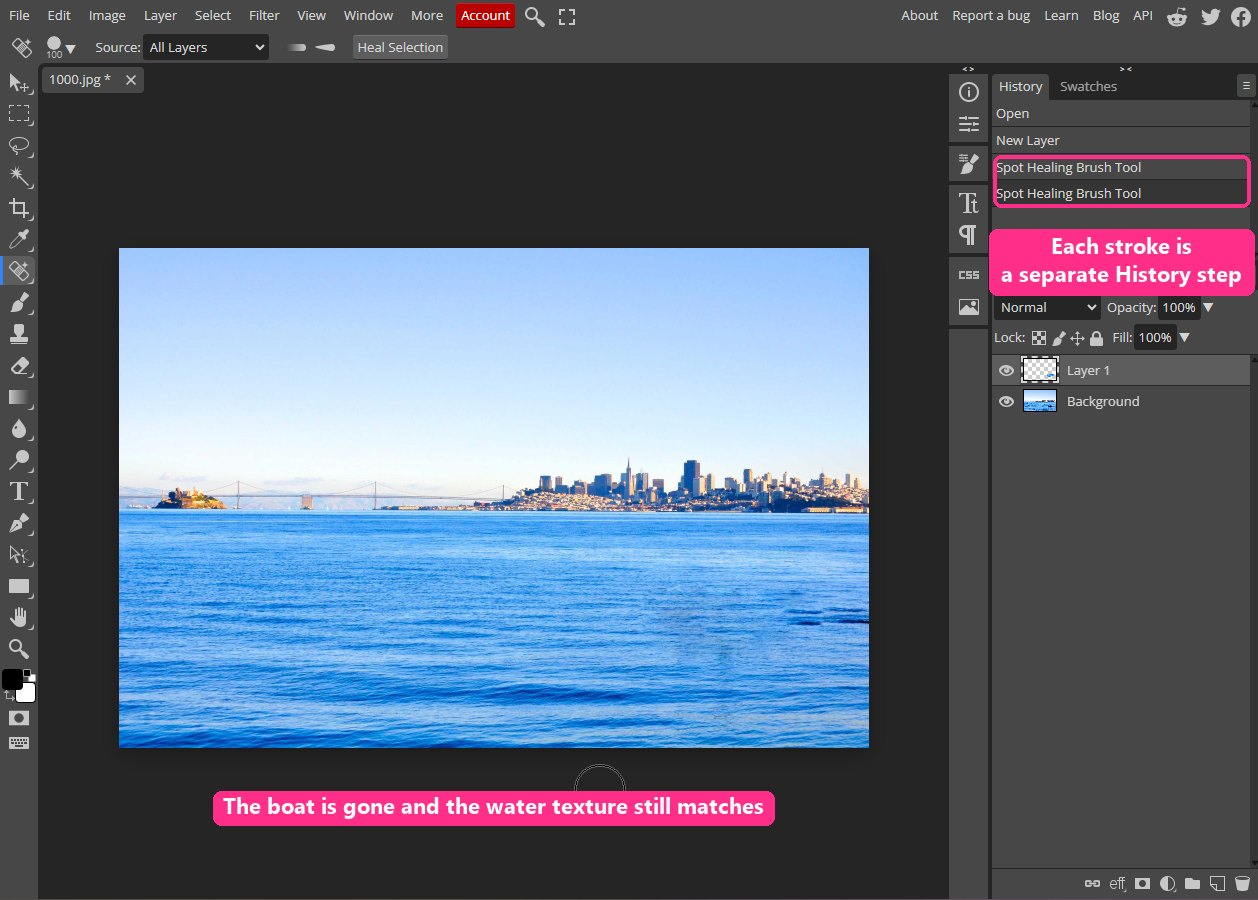The image size is (1258, 900).
Task: Choose the Lasso tool
Action: click(x=19, y=145)
